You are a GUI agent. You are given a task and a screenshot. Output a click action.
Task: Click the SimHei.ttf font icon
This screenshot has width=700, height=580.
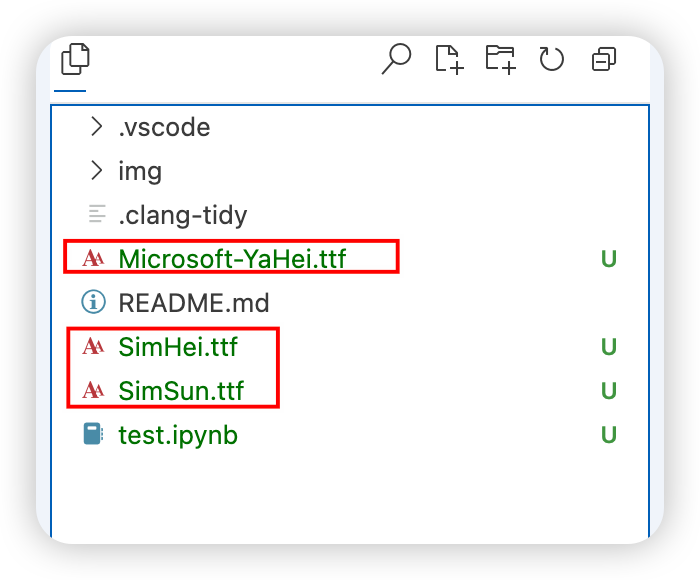[x=93, y=346]
